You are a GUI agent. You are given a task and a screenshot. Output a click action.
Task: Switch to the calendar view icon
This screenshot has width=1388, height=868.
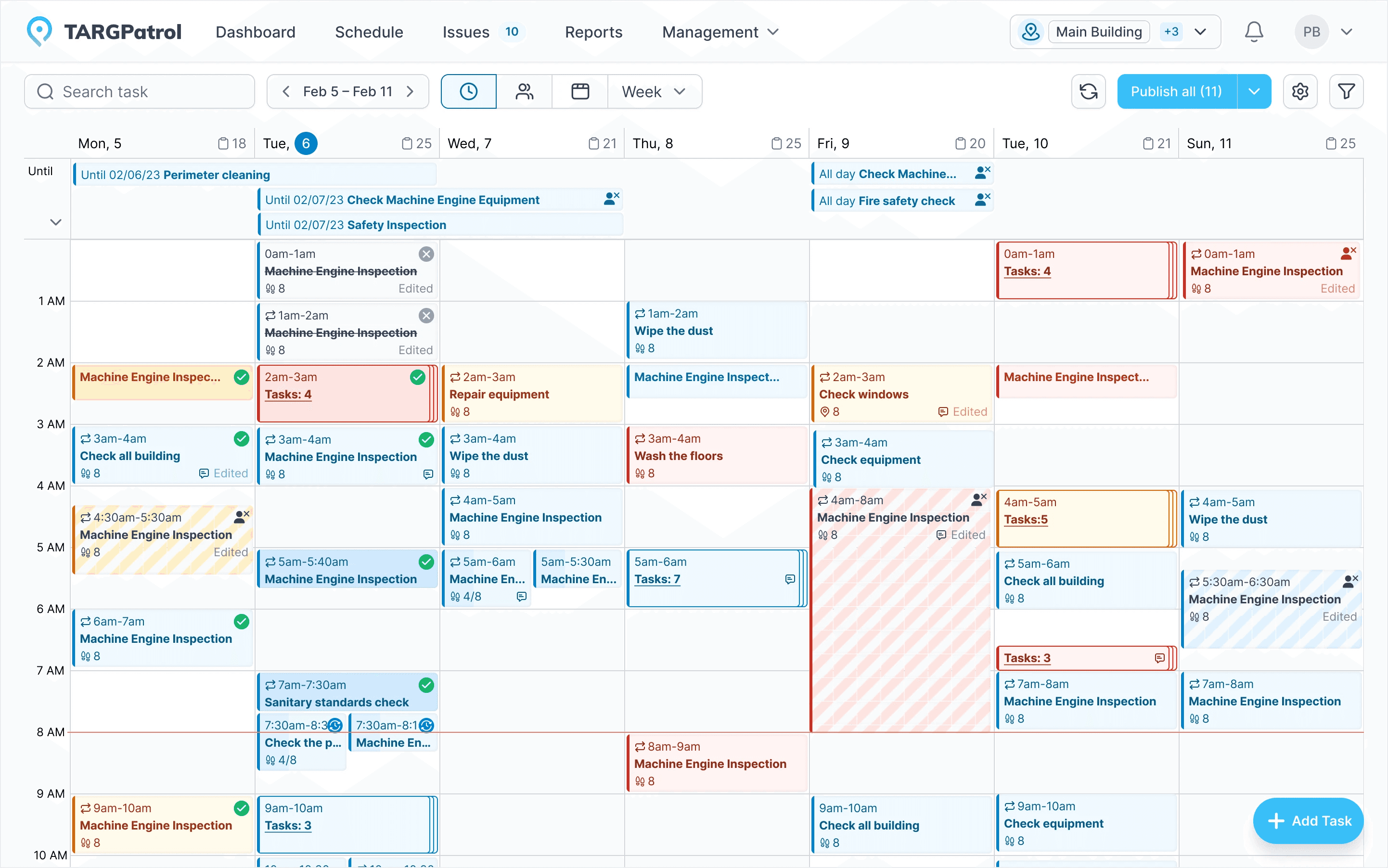pos(580,91)
